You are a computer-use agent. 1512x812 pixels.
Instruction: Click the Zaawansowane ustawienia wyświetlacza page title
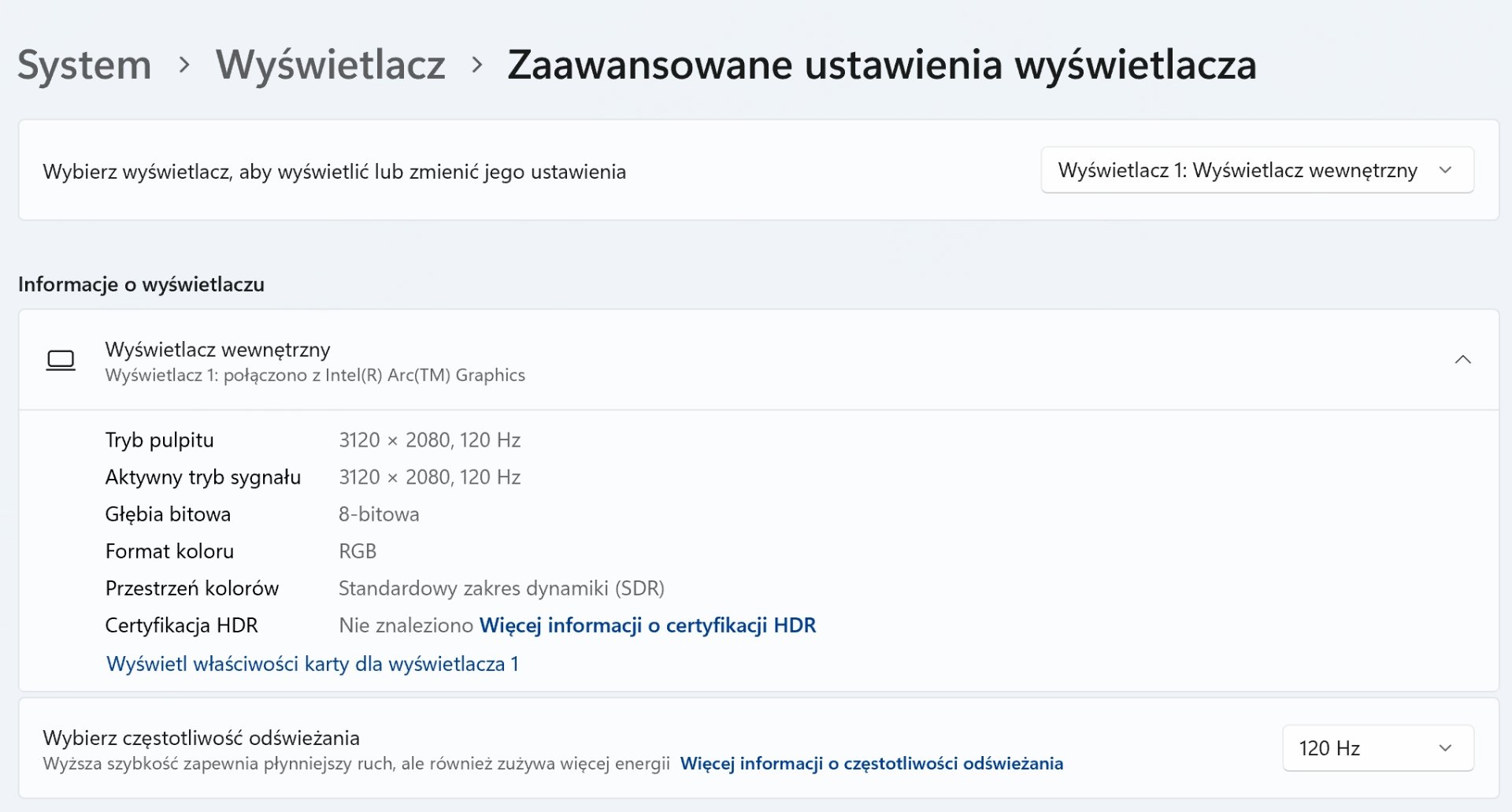882,65
